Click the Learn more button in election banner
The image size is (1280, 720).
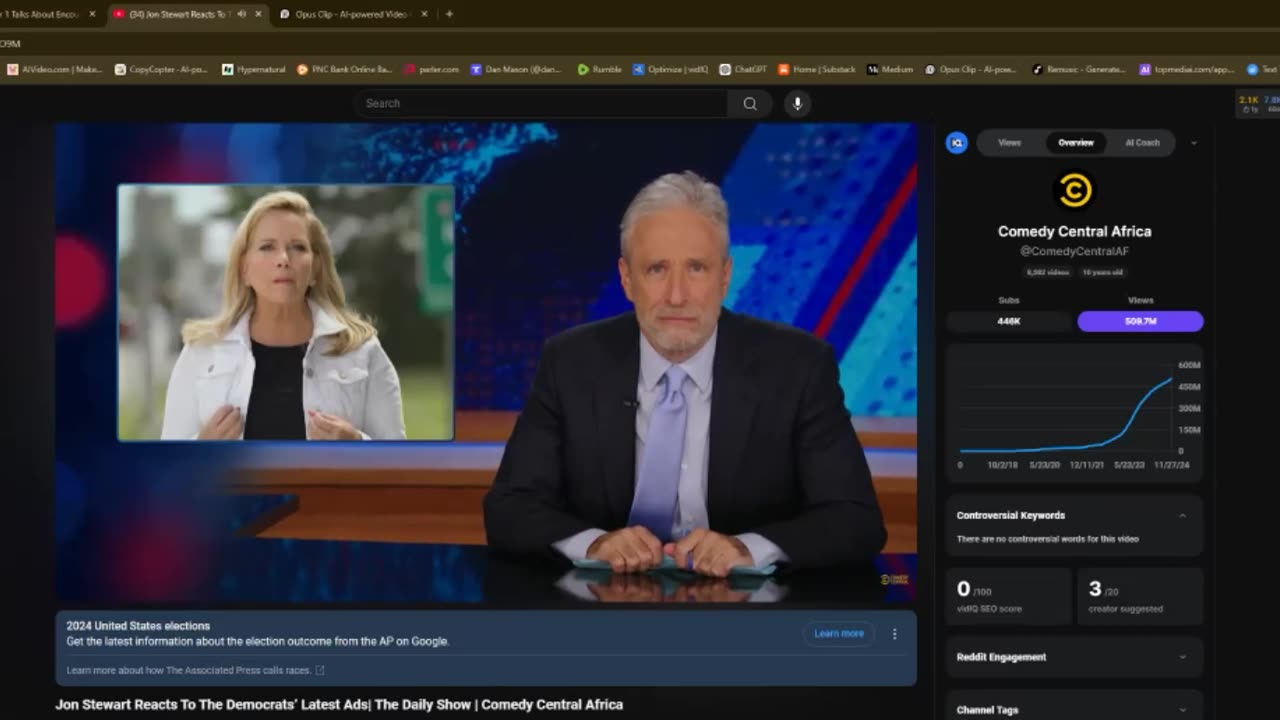[x=838, y=633]
